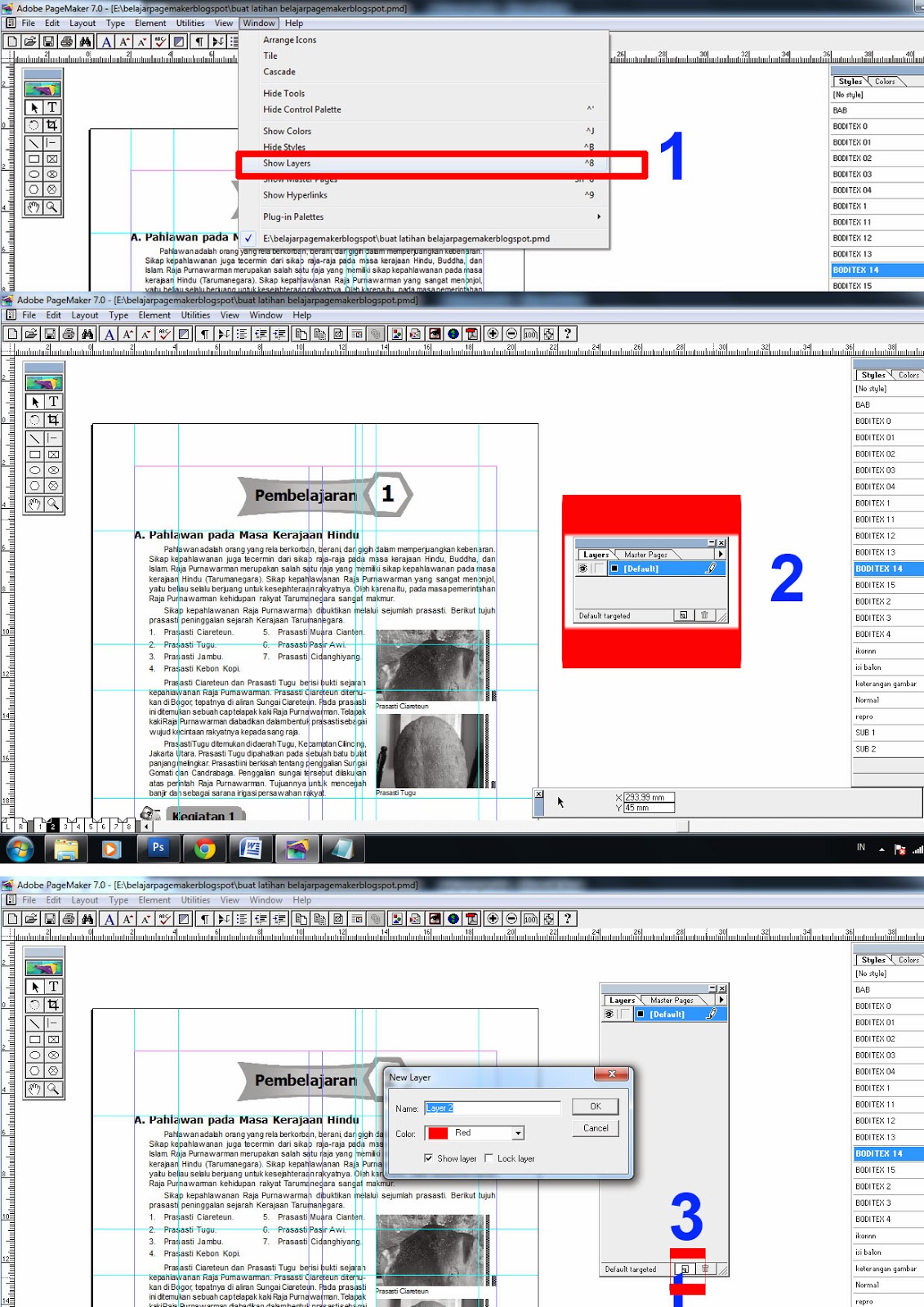Click the Export PDF icon in the middle screenshot toolbar
Image resolution: width=924 pixels, height=1307 pixels.
click(471, 333)
